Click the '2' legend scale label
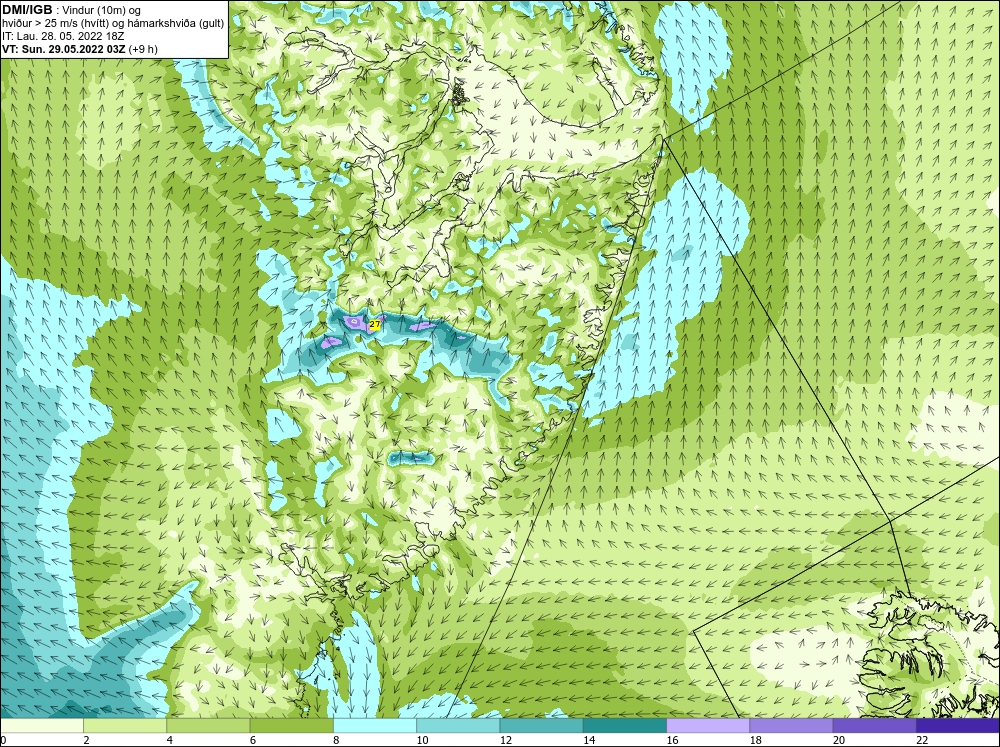 (x=86, y=740)
